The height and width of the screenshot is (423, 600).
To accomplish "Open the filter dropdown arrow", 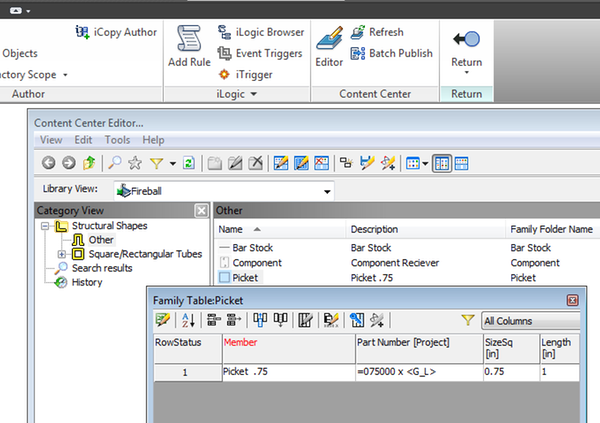I will point(173,164).
